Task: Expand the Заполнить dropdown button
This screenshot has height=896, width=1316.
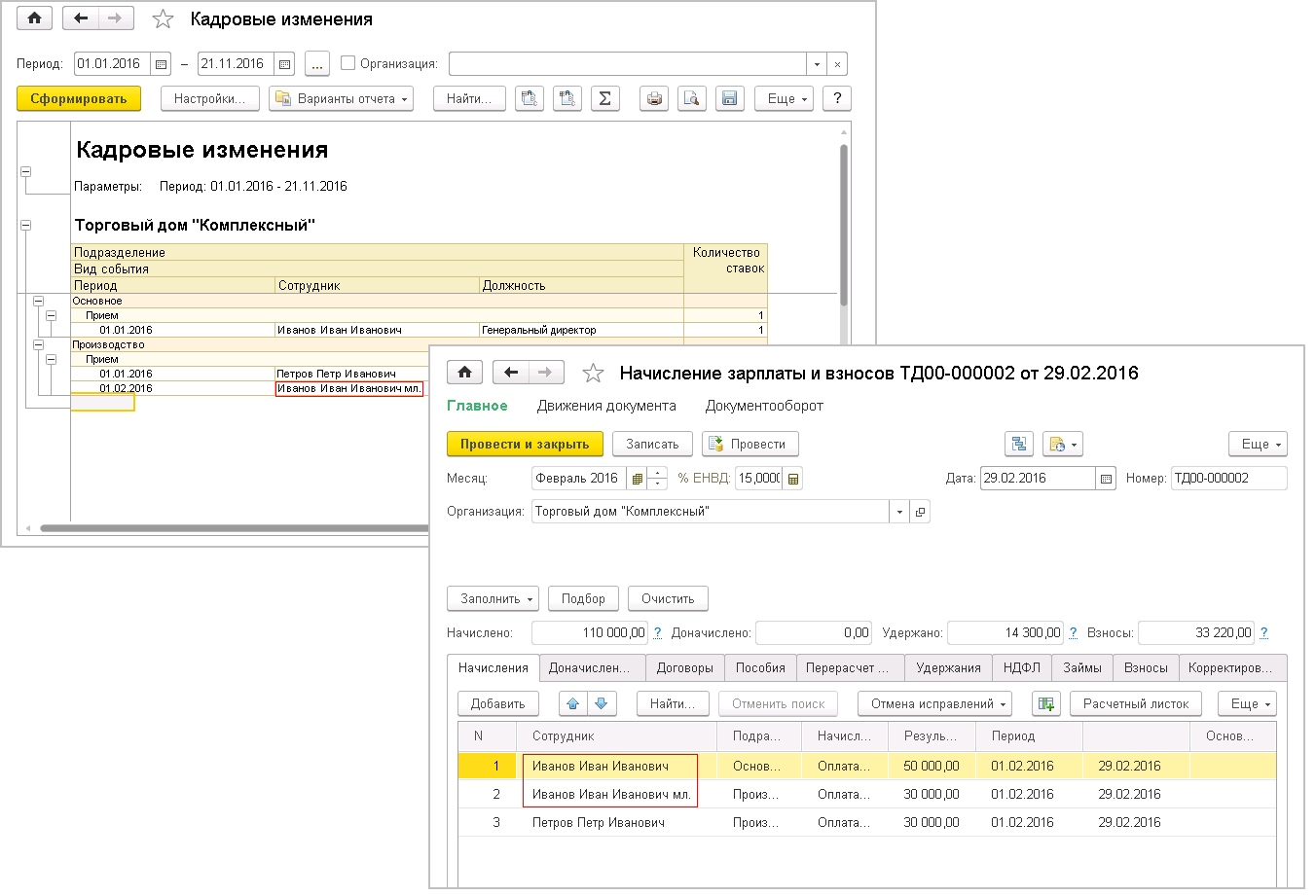Action: pyautogui.click(x=492, y=598)
